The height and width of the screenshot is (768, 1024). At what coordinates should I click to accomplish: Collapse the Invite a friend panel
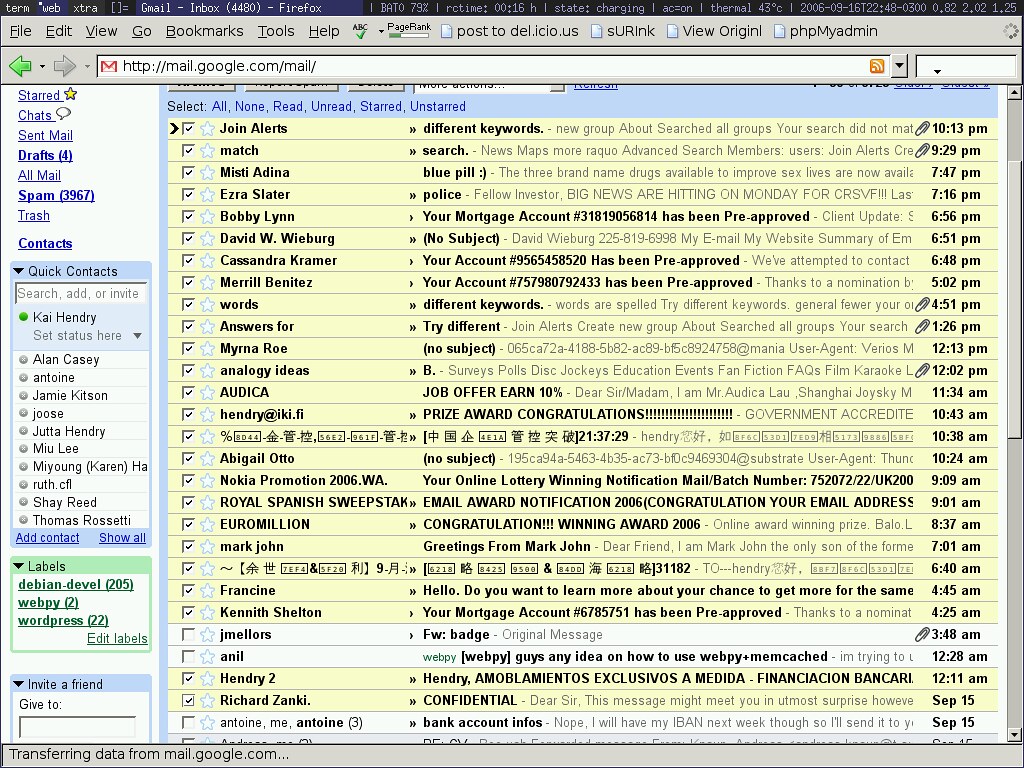click(x=18, y=684)
